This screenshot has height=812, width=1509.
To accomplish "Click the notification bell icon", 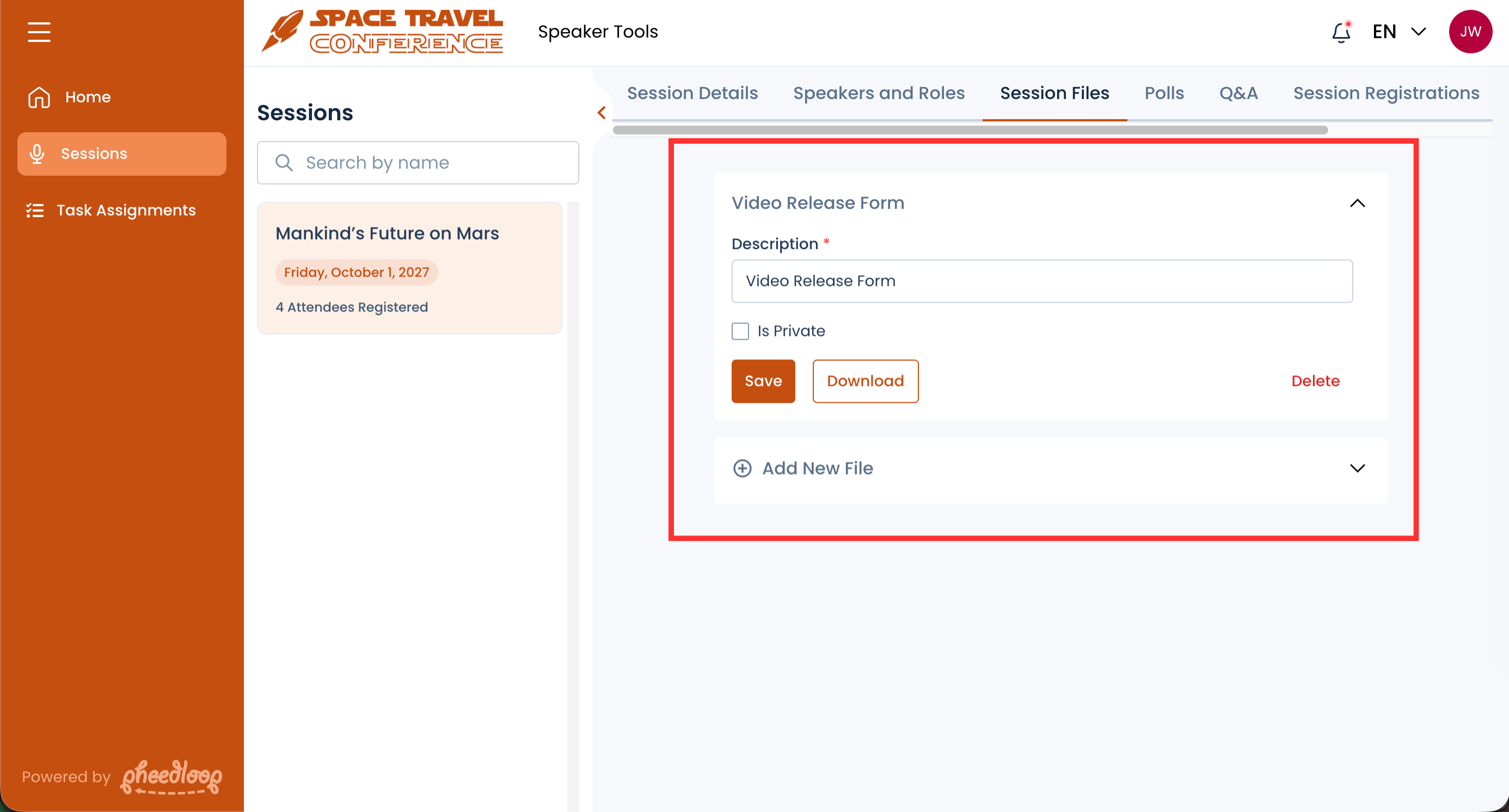I will click(1340, 32).
